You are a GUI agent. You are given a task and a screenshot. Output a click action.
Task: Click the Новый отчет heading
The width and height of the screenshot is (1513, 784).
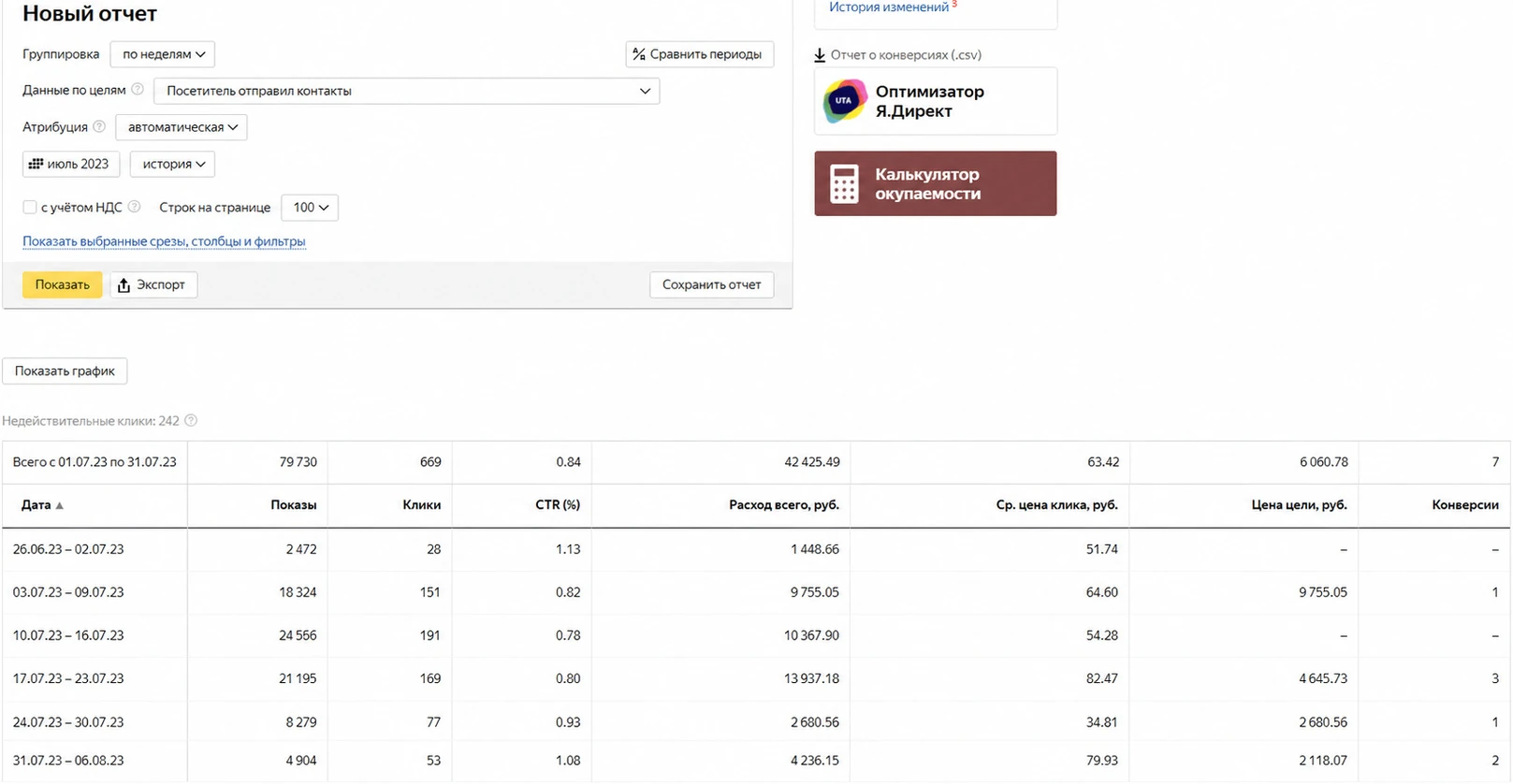[90, 14]
